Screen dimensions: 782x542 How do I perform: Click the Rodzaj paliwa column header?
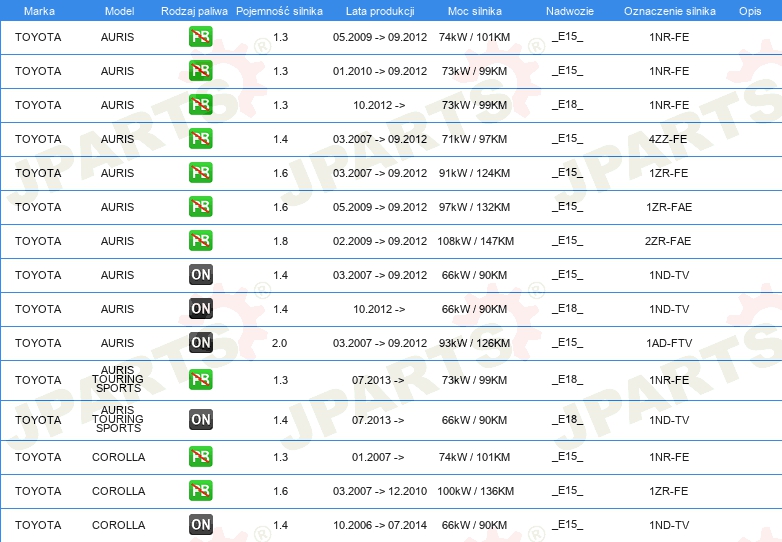coord(194,11)
